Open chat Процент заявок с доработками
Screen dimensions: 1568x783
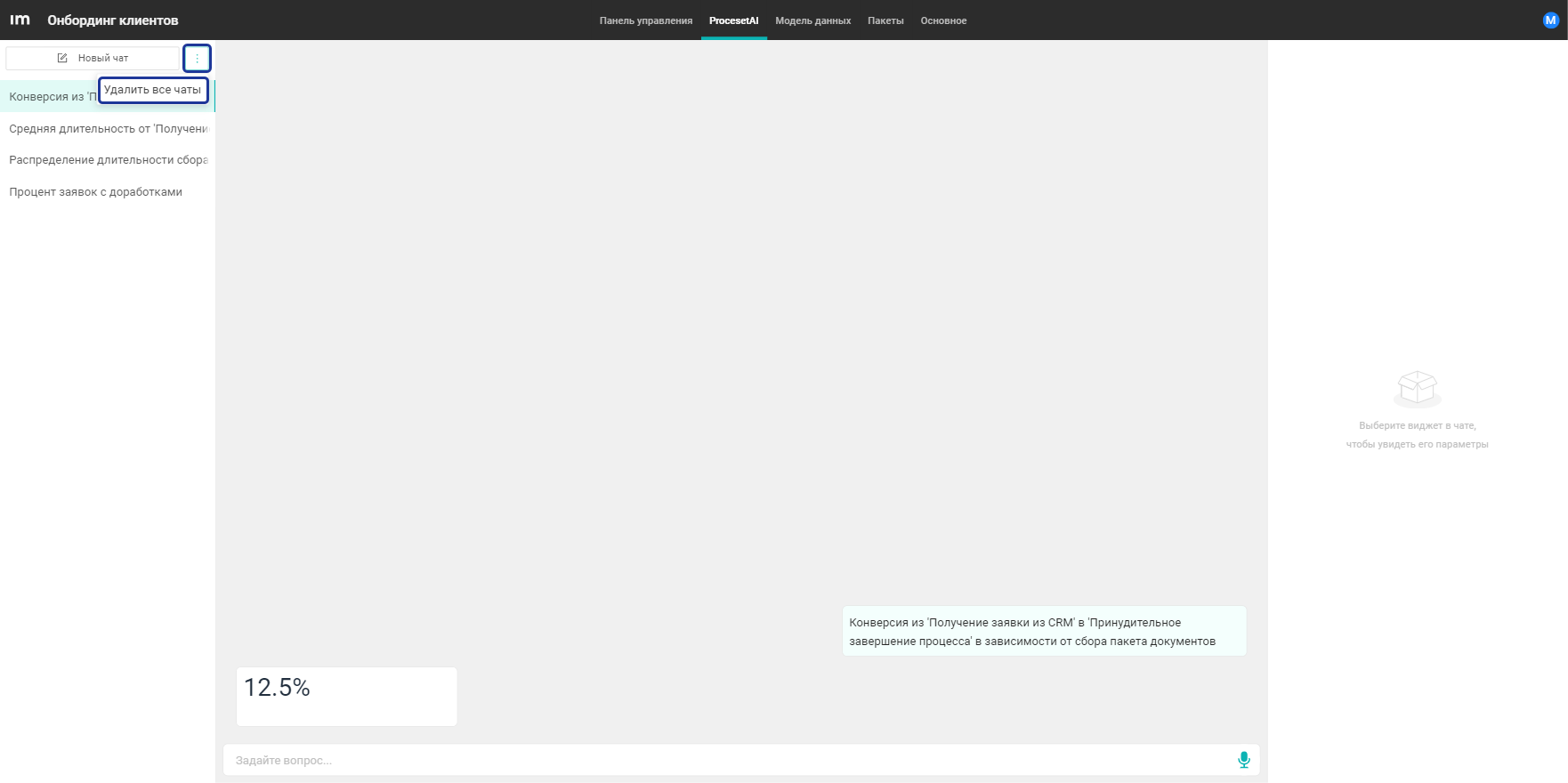click(108, 191)
